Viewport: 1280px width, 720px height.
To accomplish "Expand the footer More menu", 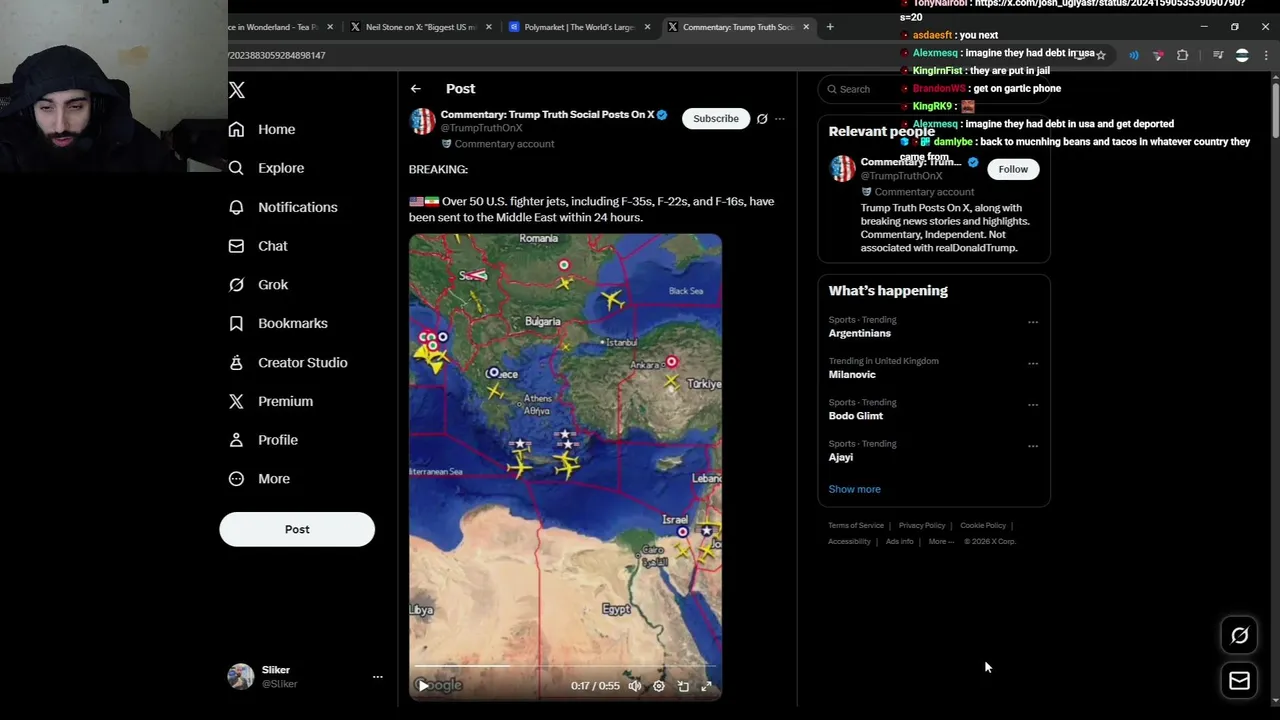I will (x=941, y=541).
